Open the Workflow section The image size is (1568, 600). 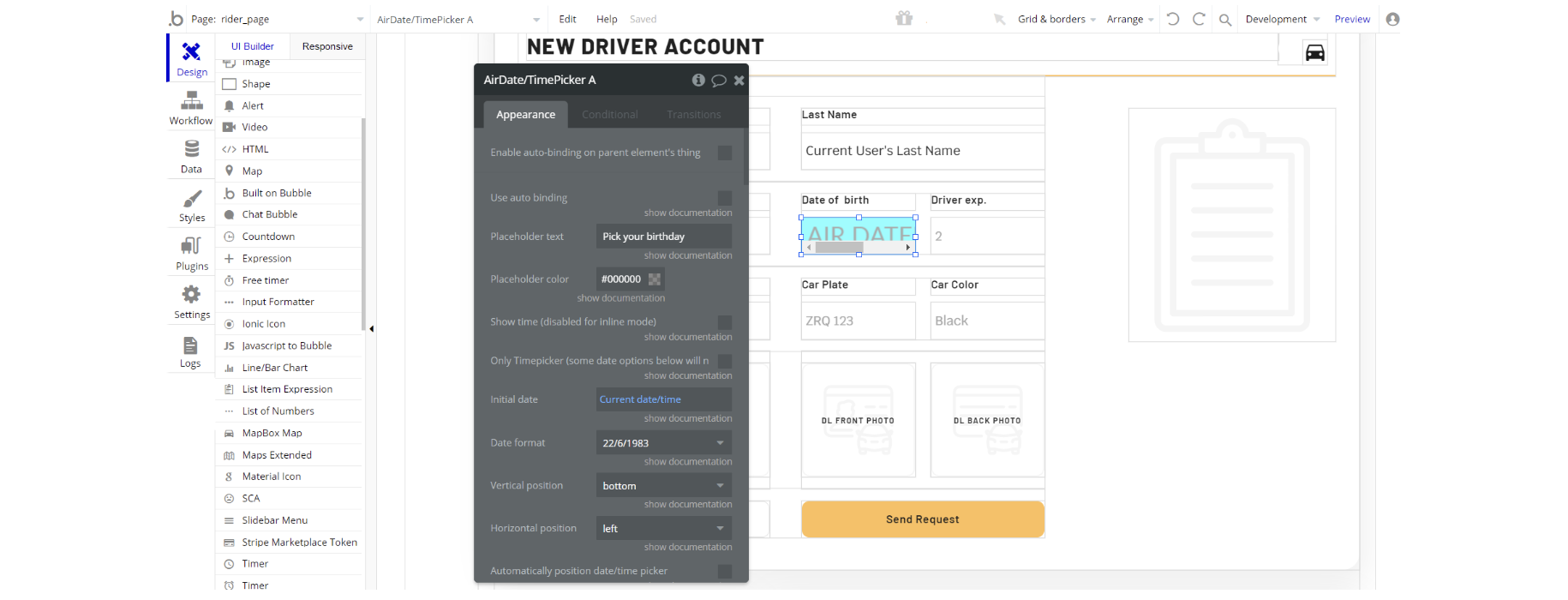click(191, 108)
